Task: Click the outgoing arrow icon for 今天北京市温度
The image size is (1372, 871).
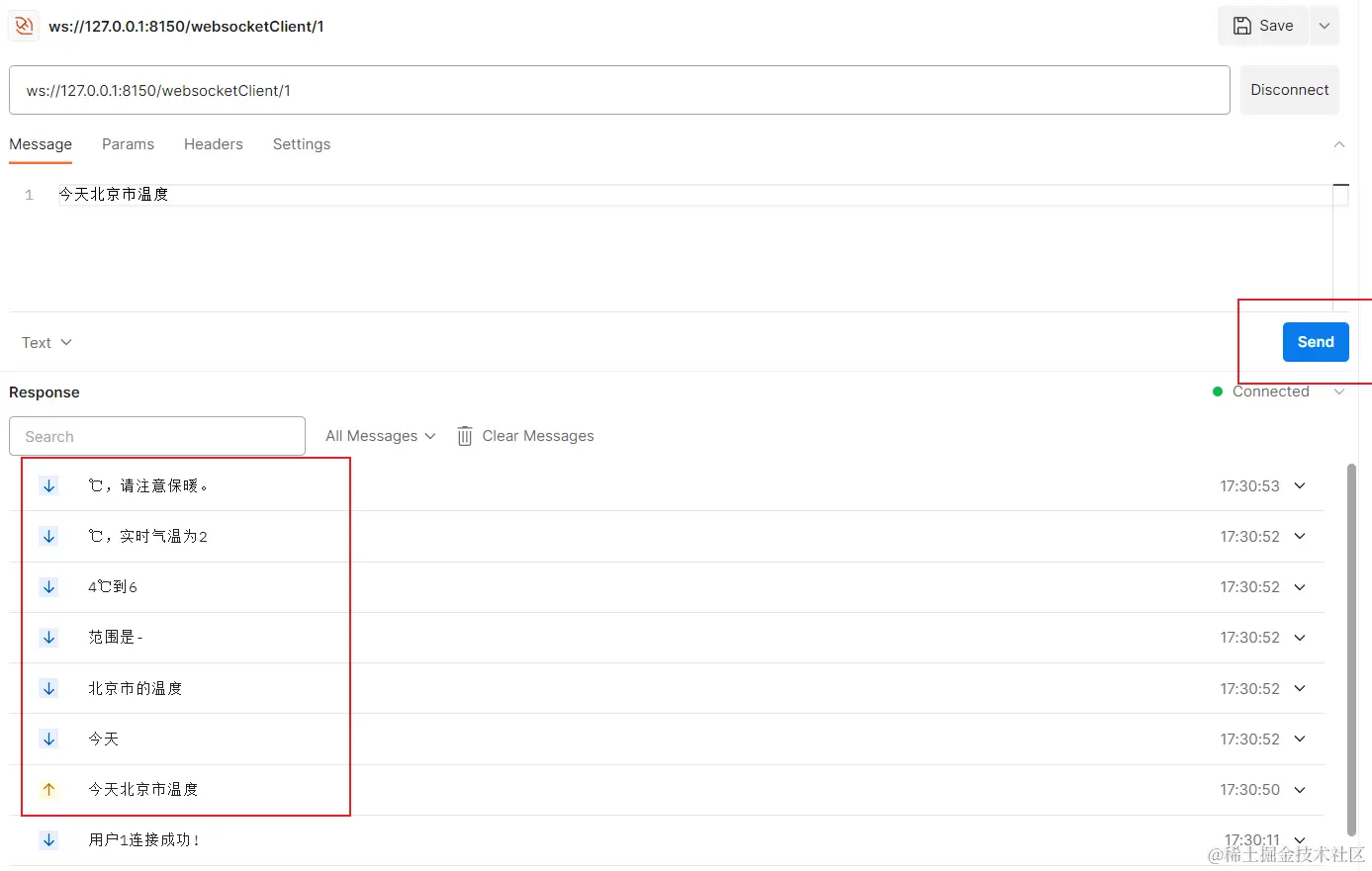Action: (x=48, y=789)
